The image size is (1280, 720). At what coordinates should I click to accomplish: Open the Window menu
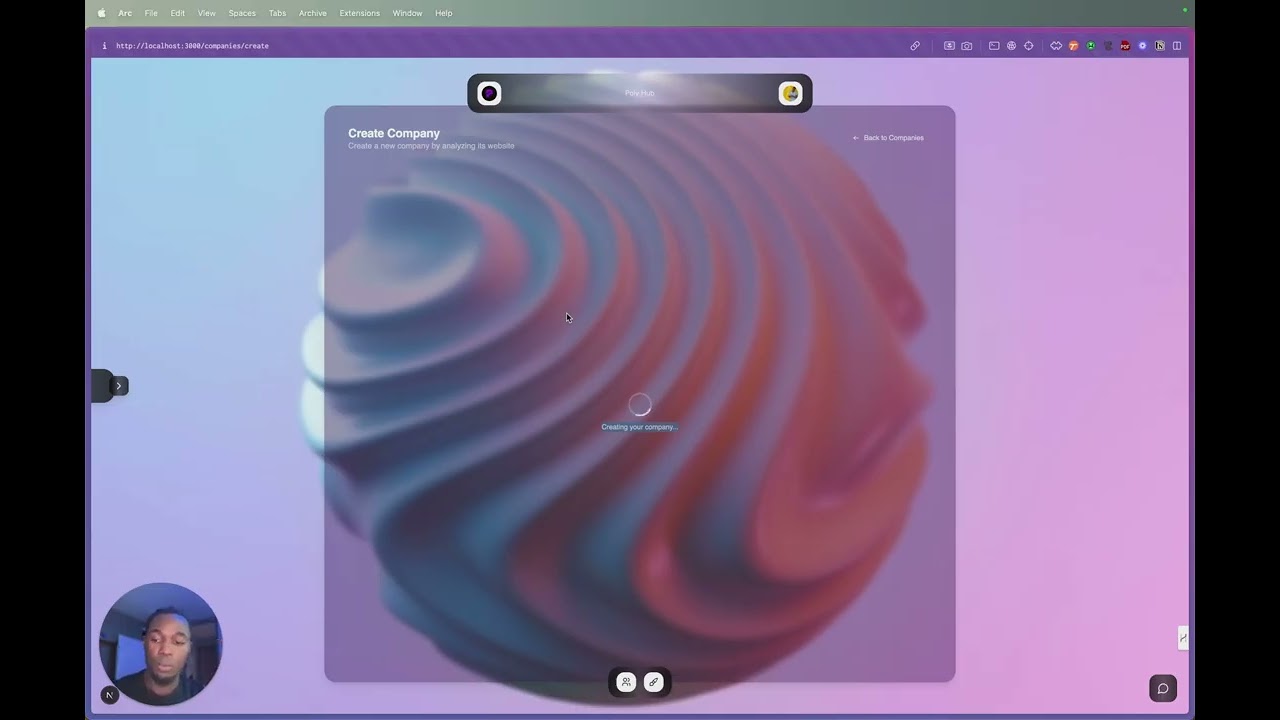[x=407, y=13]
